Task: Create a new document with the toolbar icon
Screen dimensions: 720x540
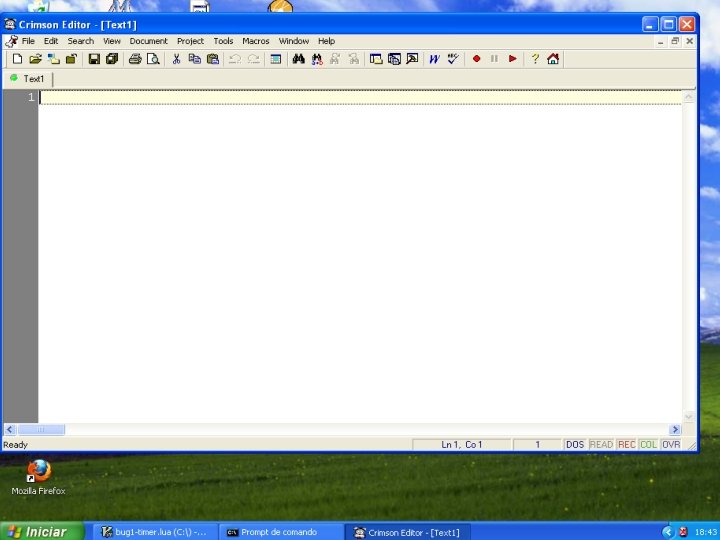Action: pos(17,59)
